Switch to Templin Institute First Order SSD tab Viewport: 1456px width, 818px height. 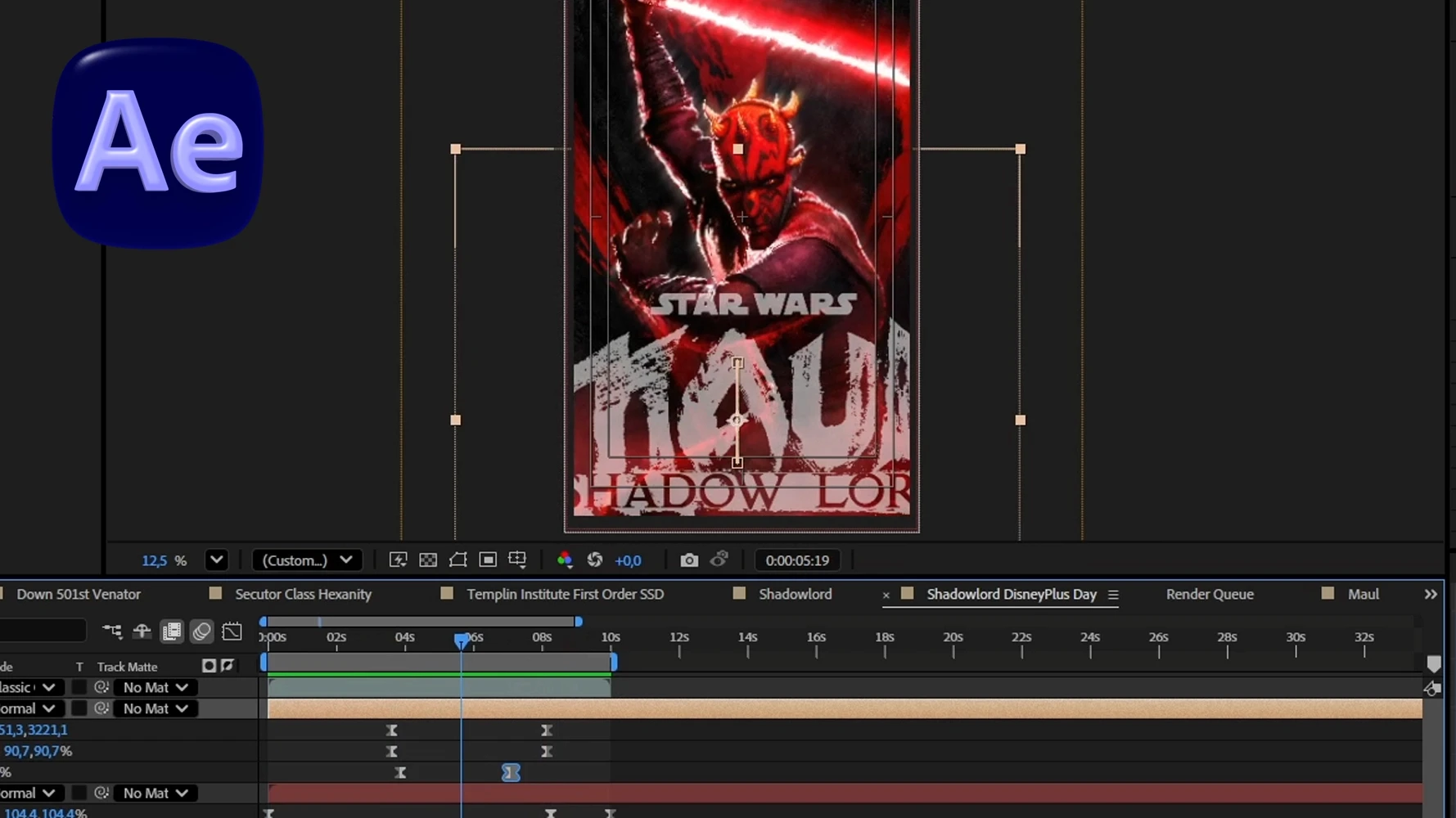pyautogui.click(x=566, y=594)
